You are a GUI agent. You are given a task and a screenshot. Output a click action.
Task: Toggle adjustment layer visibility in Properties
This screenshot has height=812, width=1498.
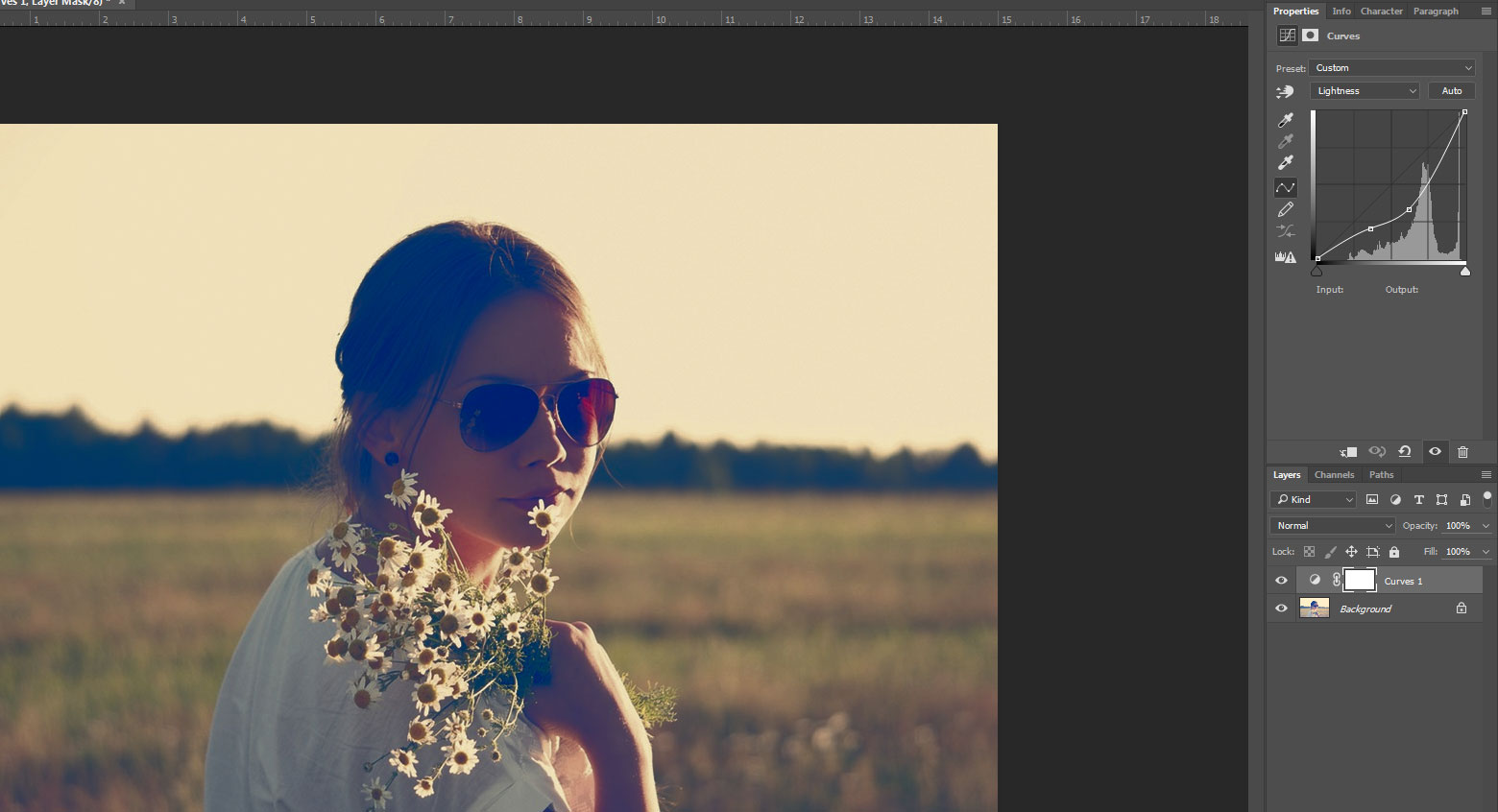pos(1435,452)
